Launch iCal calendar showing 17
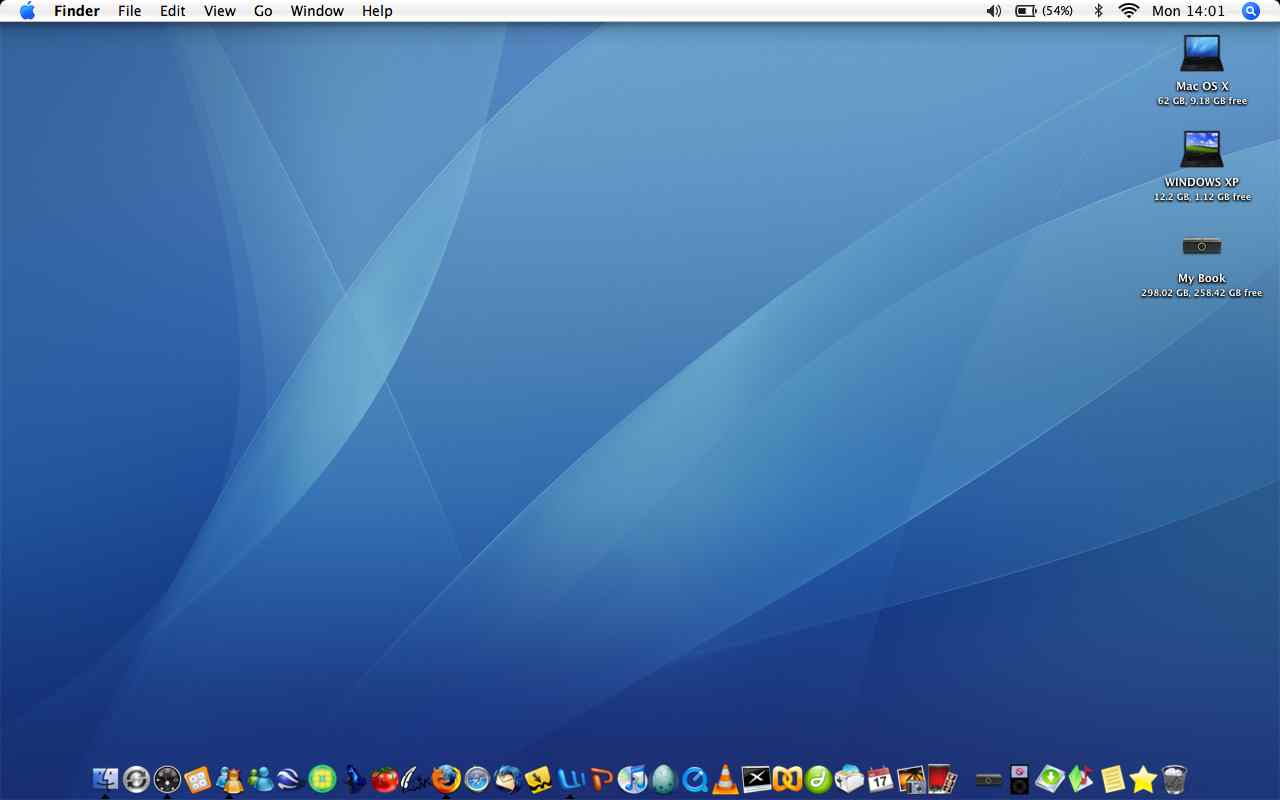The image size is (1280, 800). click(880, 779)
